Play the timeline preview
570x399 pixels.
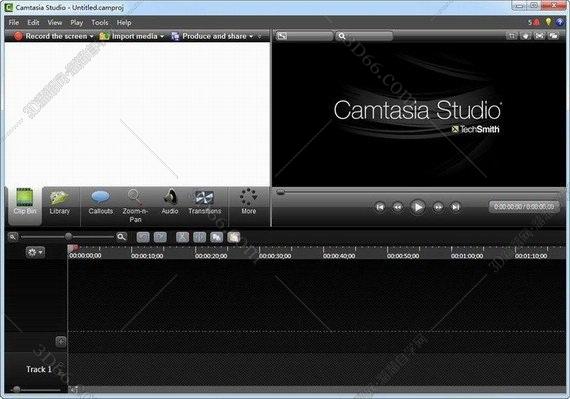[x=418, y=207]
